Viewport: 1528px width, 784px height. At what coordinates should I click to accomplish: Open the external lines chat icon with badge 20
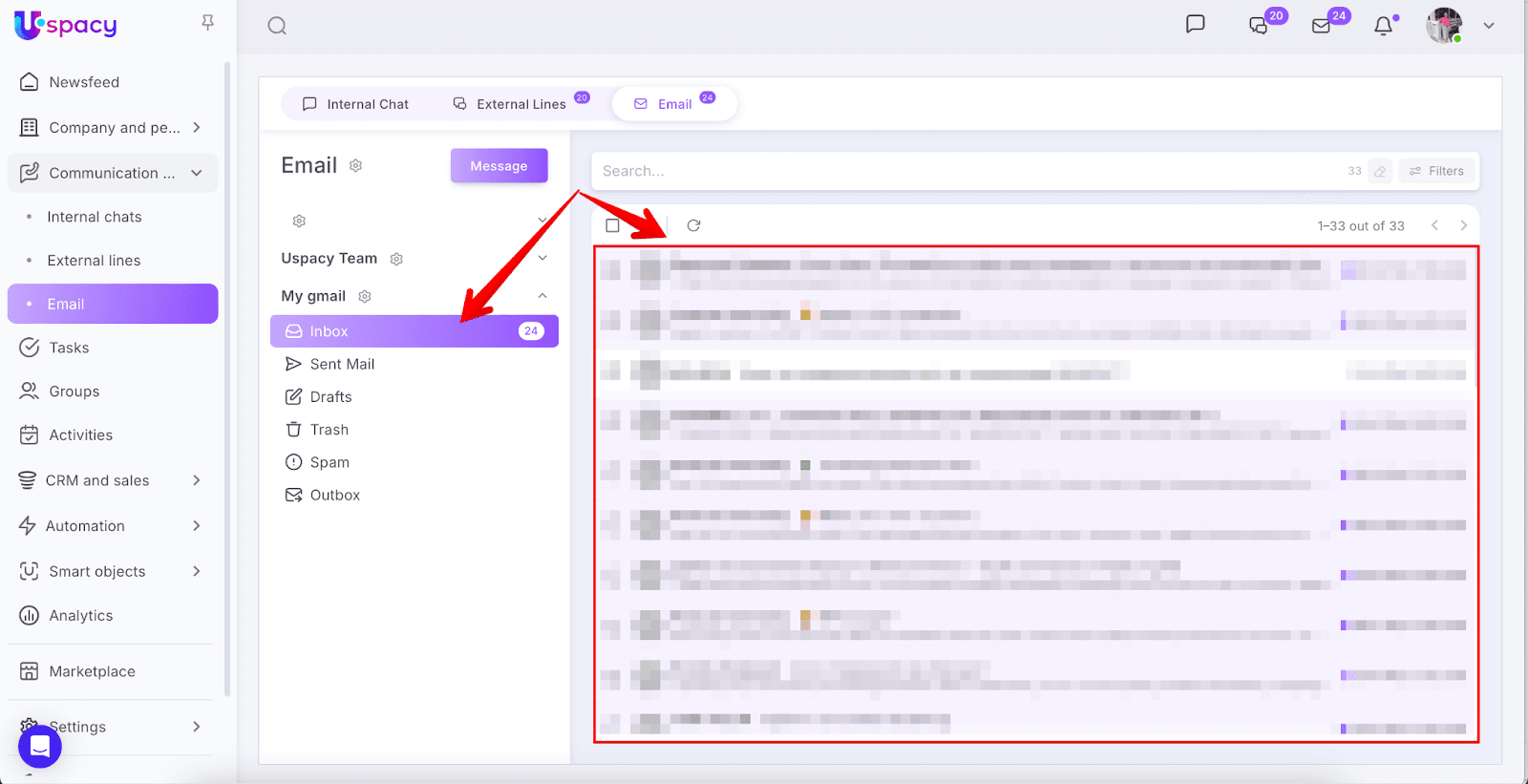[1259, 26]
